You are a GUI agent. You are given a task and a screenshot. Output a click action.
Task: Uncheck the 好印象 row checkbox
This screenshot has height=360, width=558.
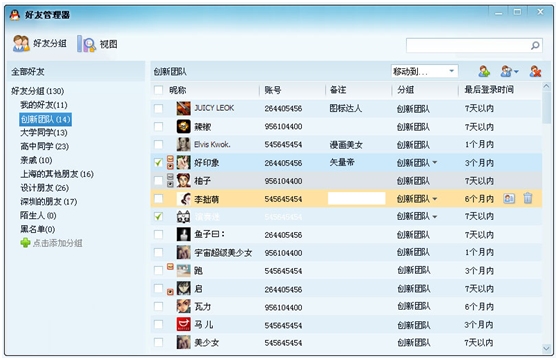coord(158,163)
